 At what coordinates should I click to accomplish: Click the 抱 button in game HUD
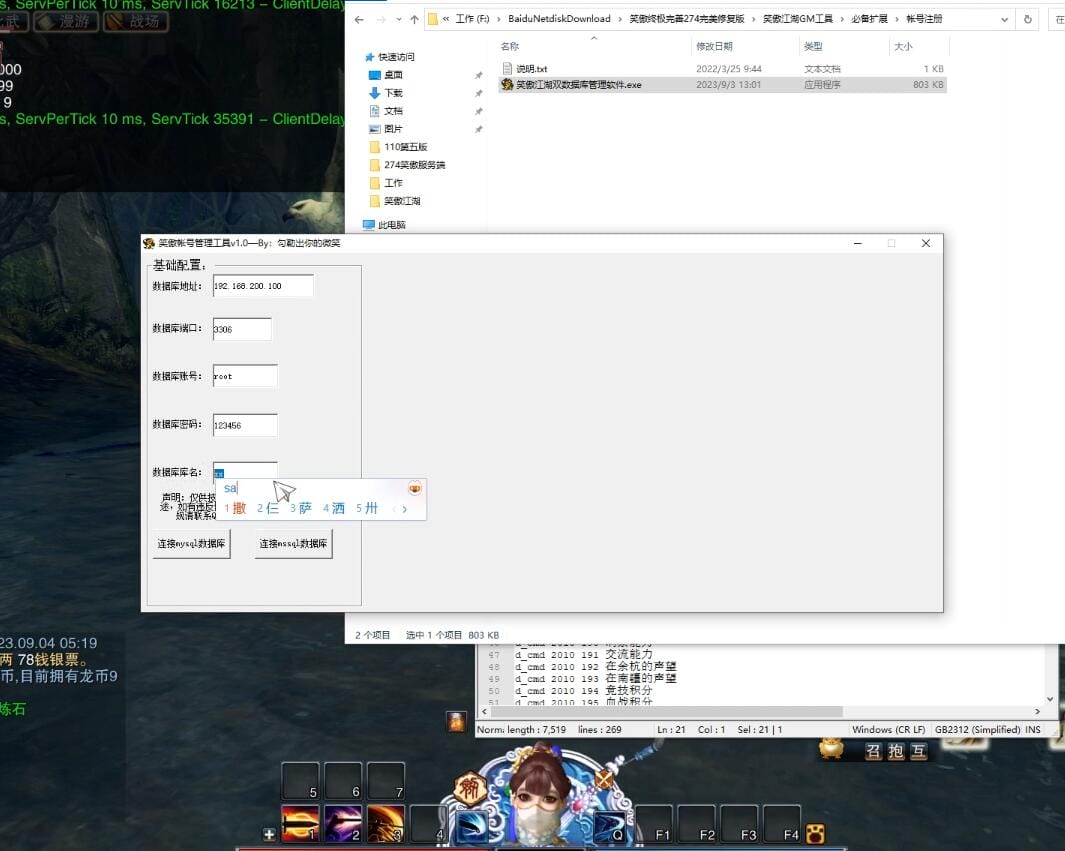[x=896, y=751]
